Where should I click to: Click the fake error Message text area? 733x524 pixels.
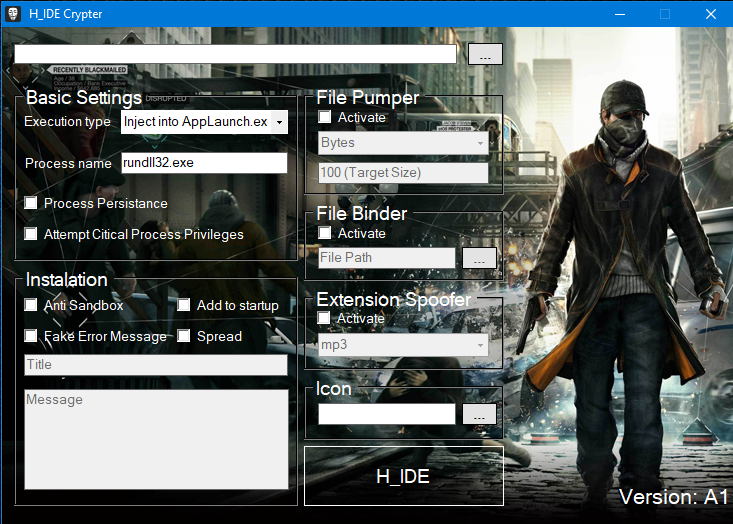(x=156, y=439)
